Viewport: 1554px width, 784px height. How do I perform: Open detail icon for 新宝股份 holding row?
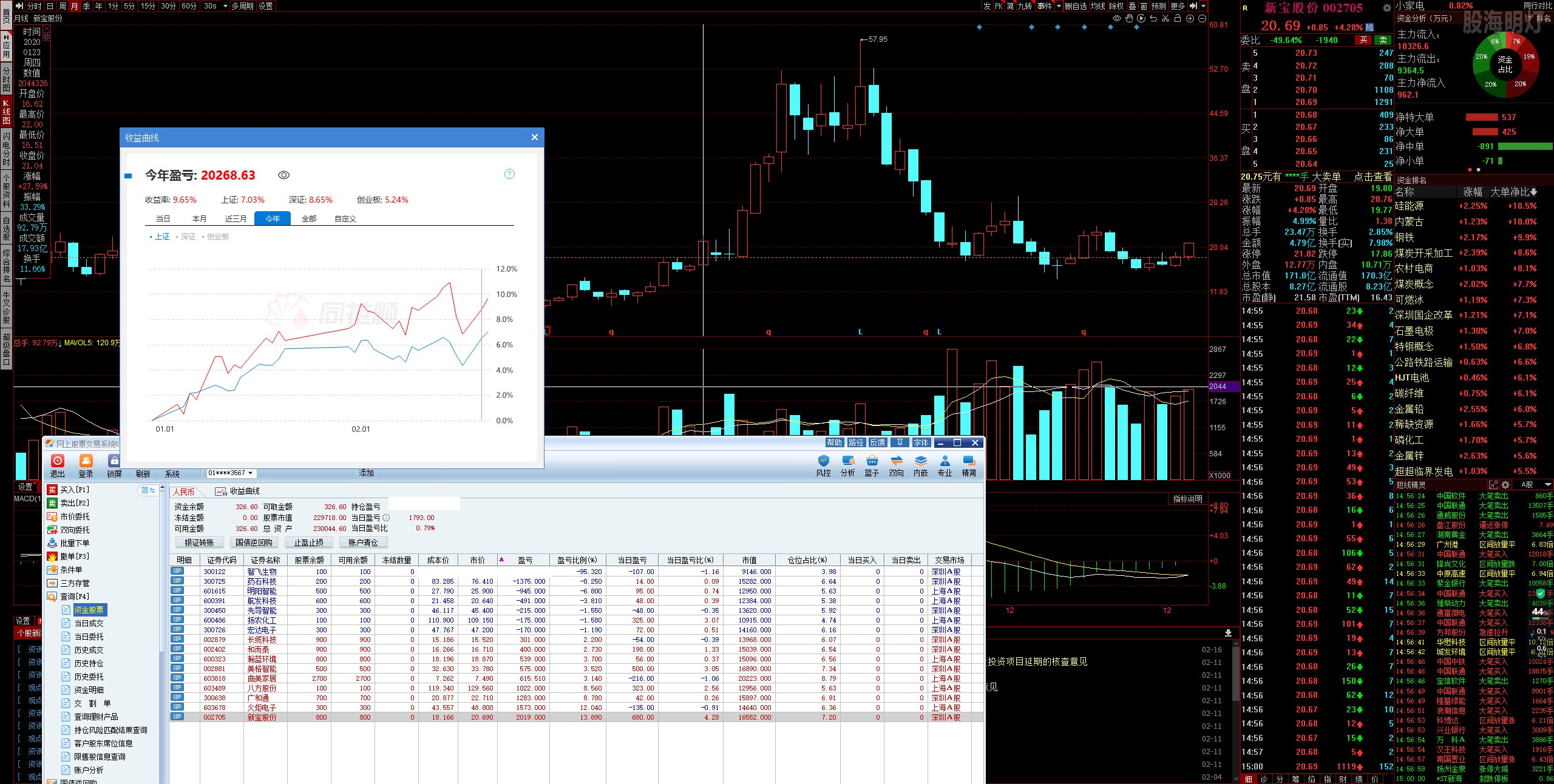pyautogui.click(x=177, y=717)
